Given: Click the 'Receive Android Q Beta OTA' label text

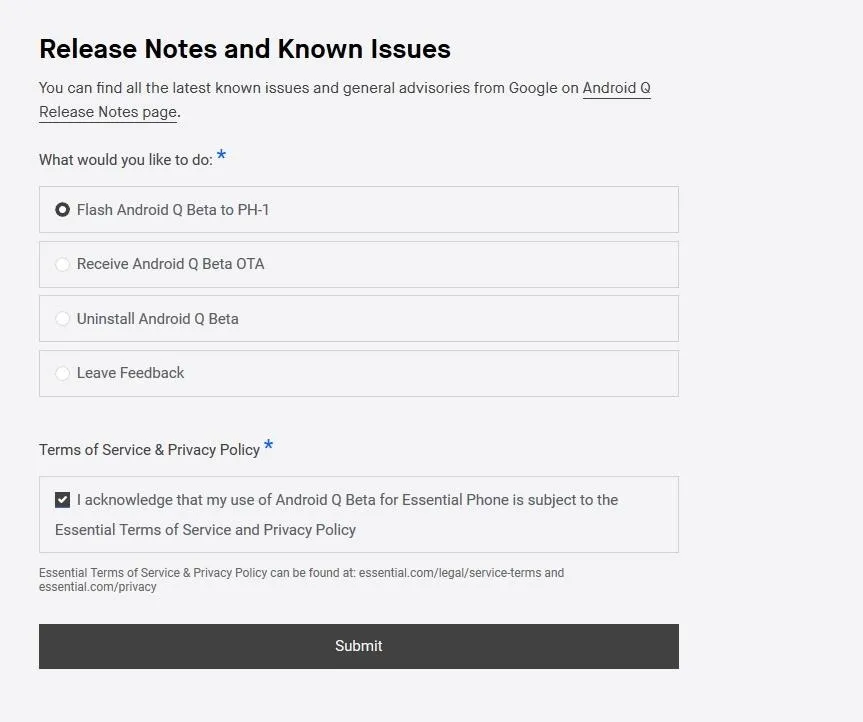Looking at the screenshot, I should pos(171,264).
